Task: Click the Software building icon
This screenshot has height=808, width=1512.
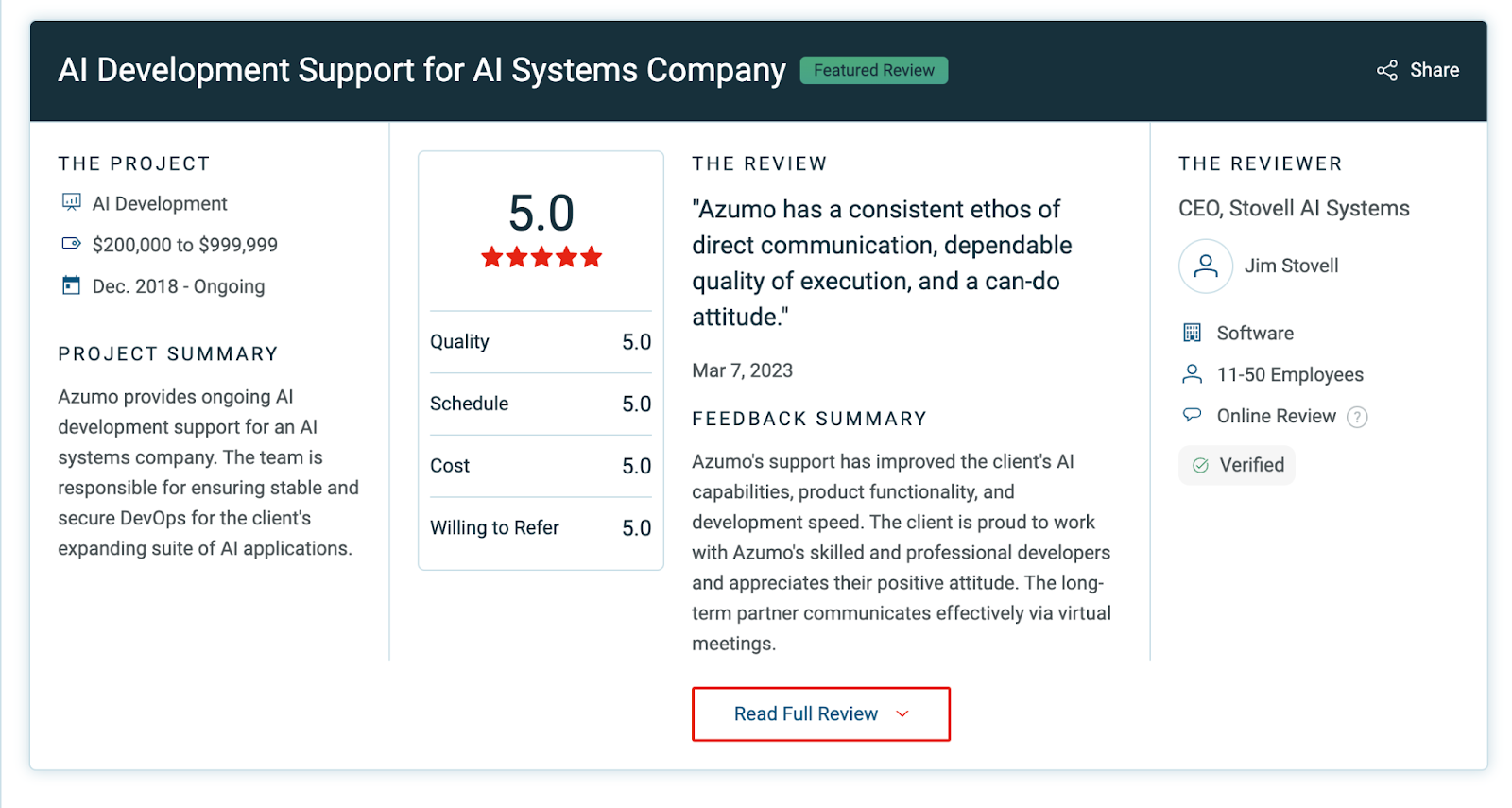Action: pos(1193,333)
